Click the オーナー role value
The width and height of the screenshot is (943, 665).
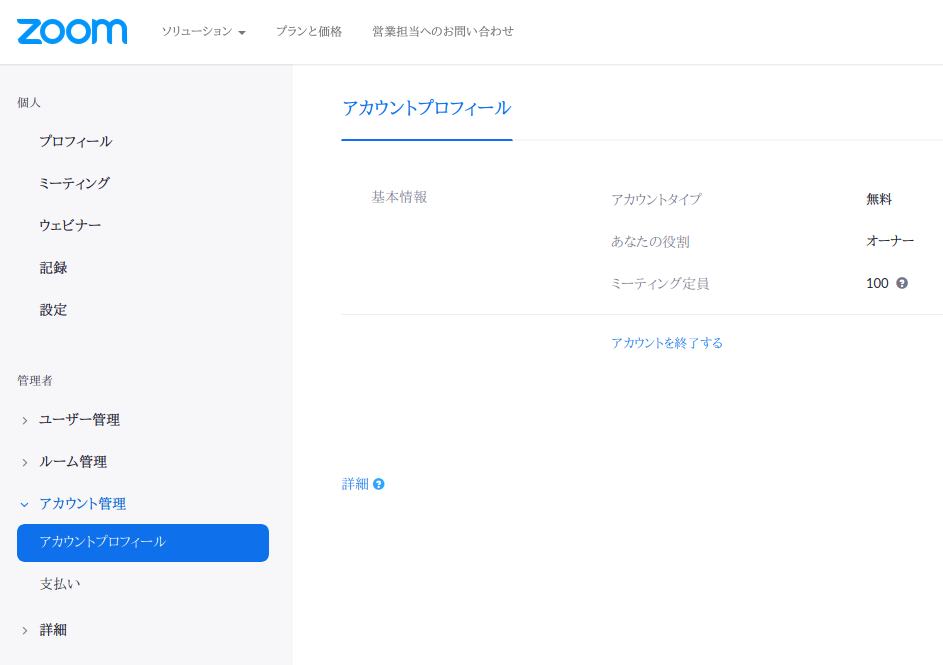tap(889, 241)
